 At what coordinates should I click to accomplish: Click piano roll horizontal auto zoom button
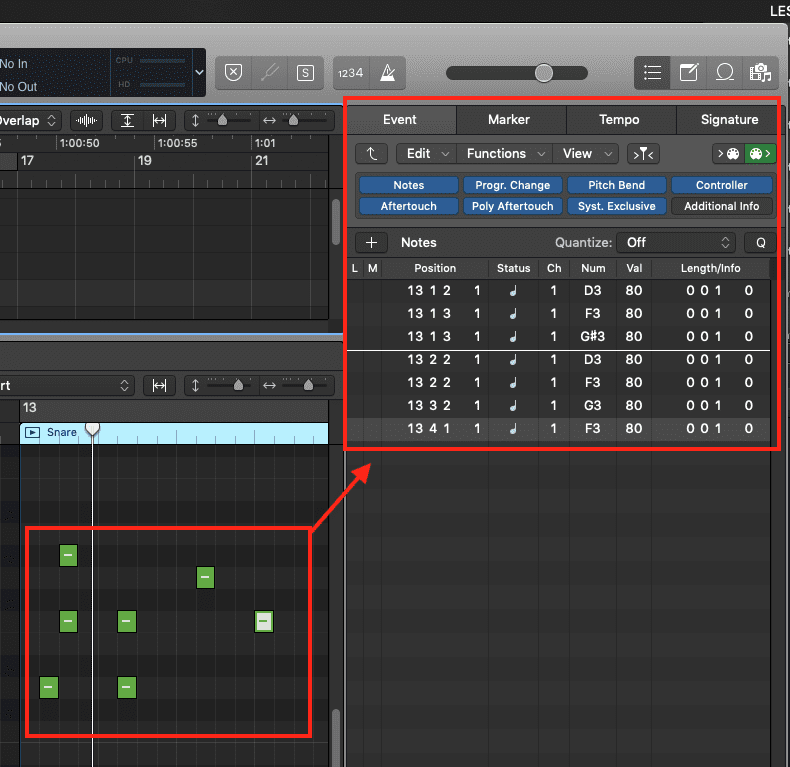click(159, 386)
